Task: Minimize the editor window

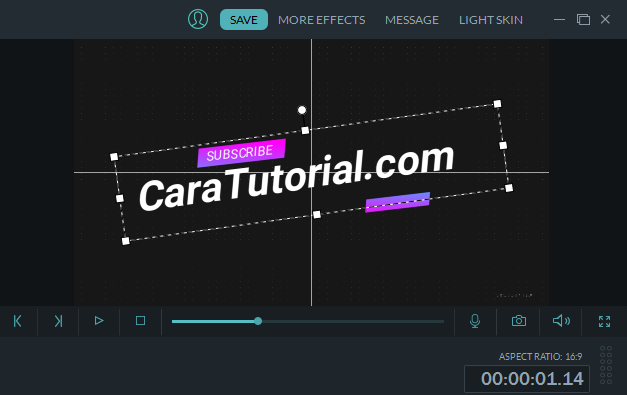Action: [x=559, y=19]
